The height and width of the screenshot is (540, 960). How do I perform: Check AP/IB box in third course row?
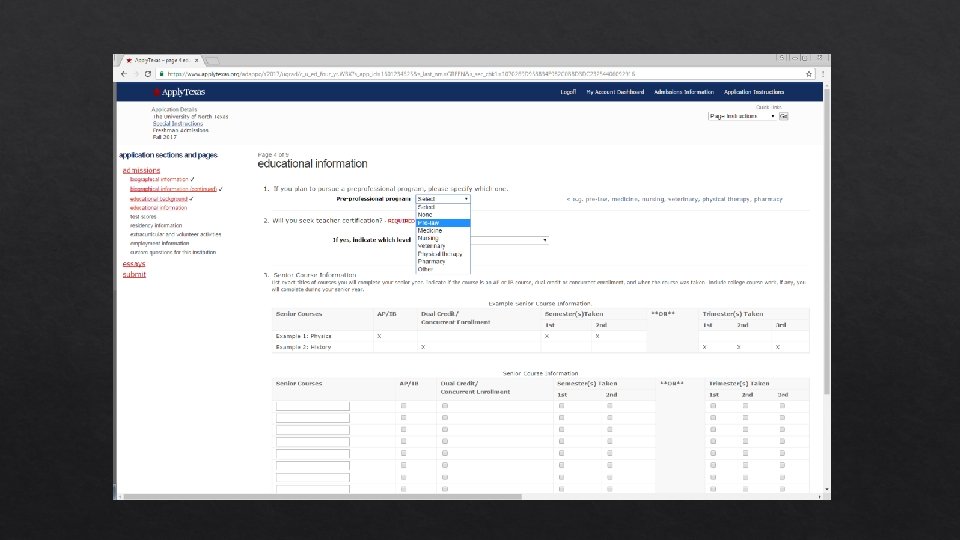pyautogui.click(x=403, y=429)
